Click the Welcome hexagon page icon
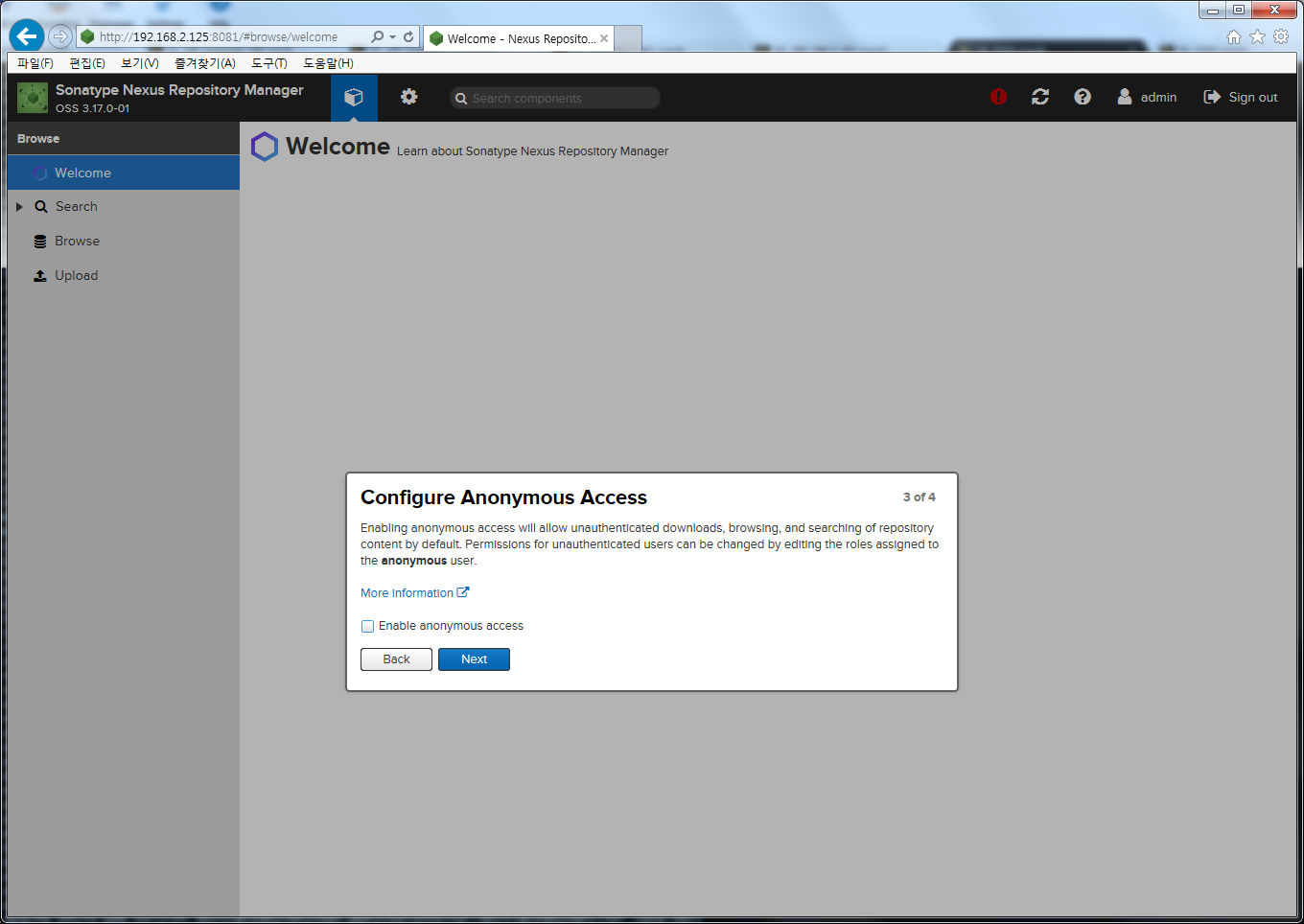Image resolution: width=1304 pixels, height=924 pixels. [265, 147]
